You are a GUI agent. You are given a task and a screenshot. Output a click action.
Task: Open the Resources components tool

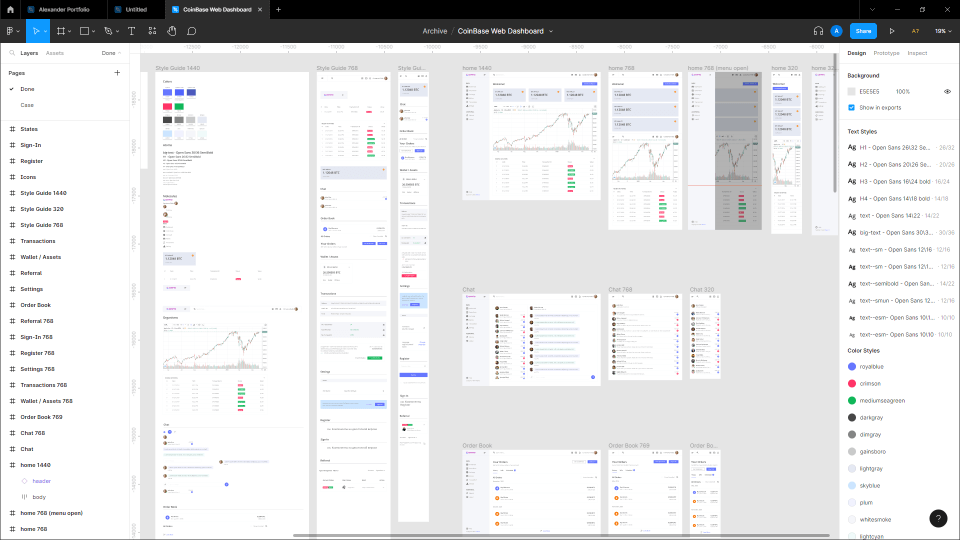tap(152, 31)
